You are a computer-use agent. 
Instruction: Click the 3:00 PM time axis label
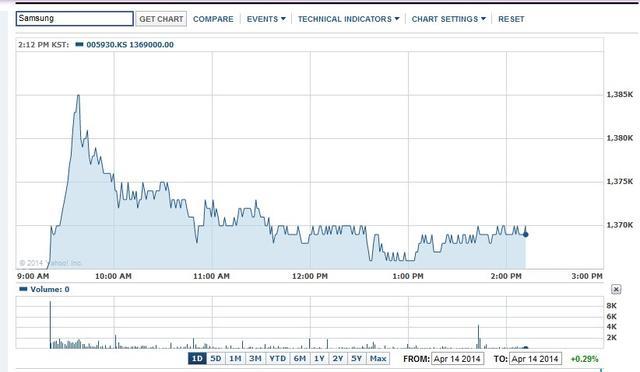click(587, 276)
